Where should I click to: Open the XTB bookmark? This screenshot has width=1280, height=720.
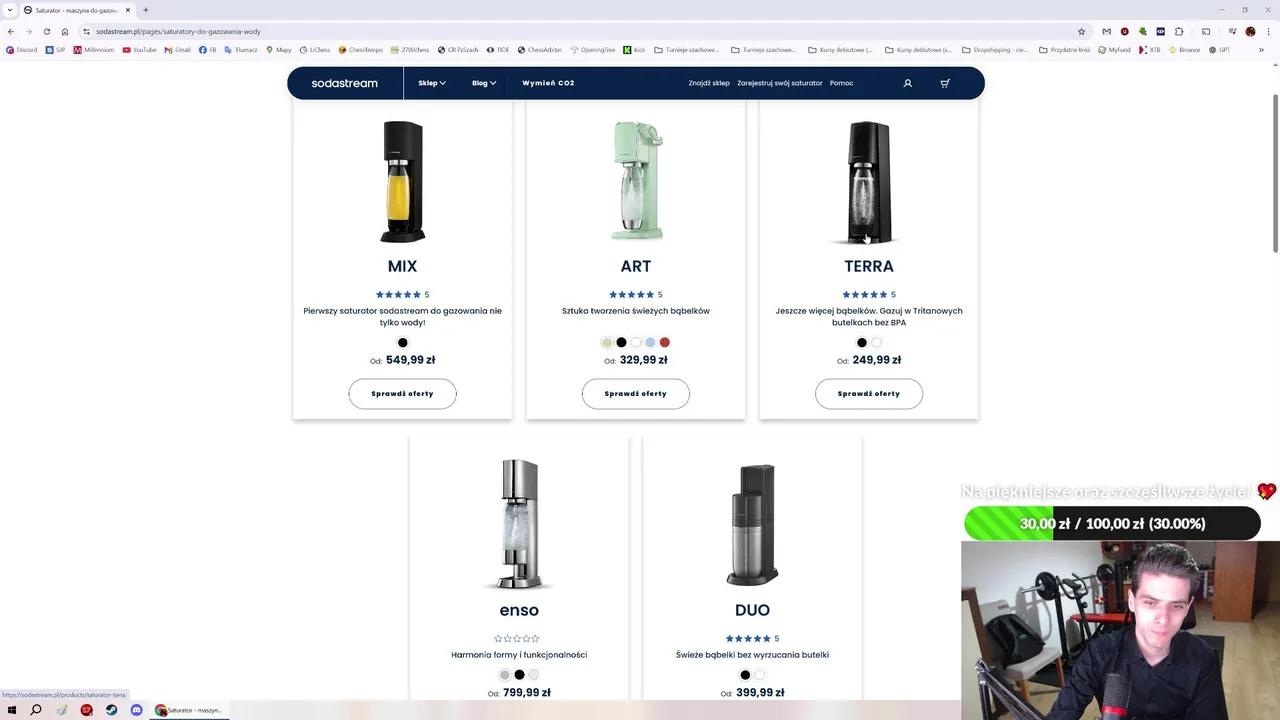point(1149,50)
